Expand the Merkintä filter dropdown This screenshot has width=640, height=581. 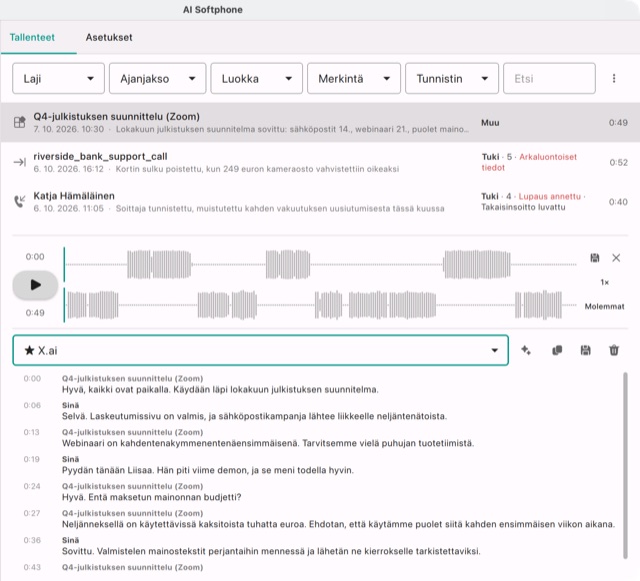(354, 78)
